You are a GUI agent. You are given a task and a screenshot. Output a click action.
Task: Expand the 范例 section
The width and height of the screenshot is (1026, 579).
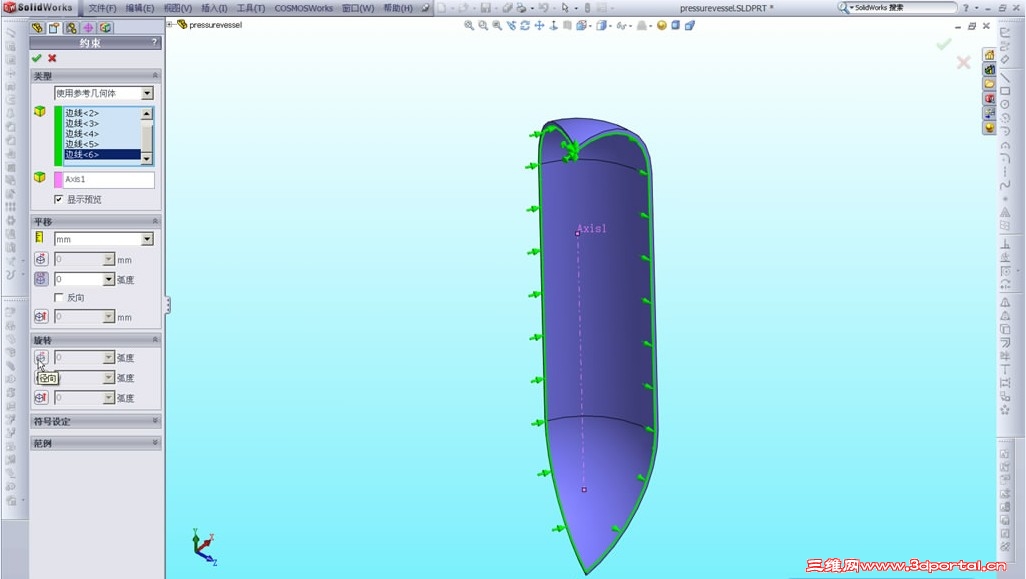[155, 443]
